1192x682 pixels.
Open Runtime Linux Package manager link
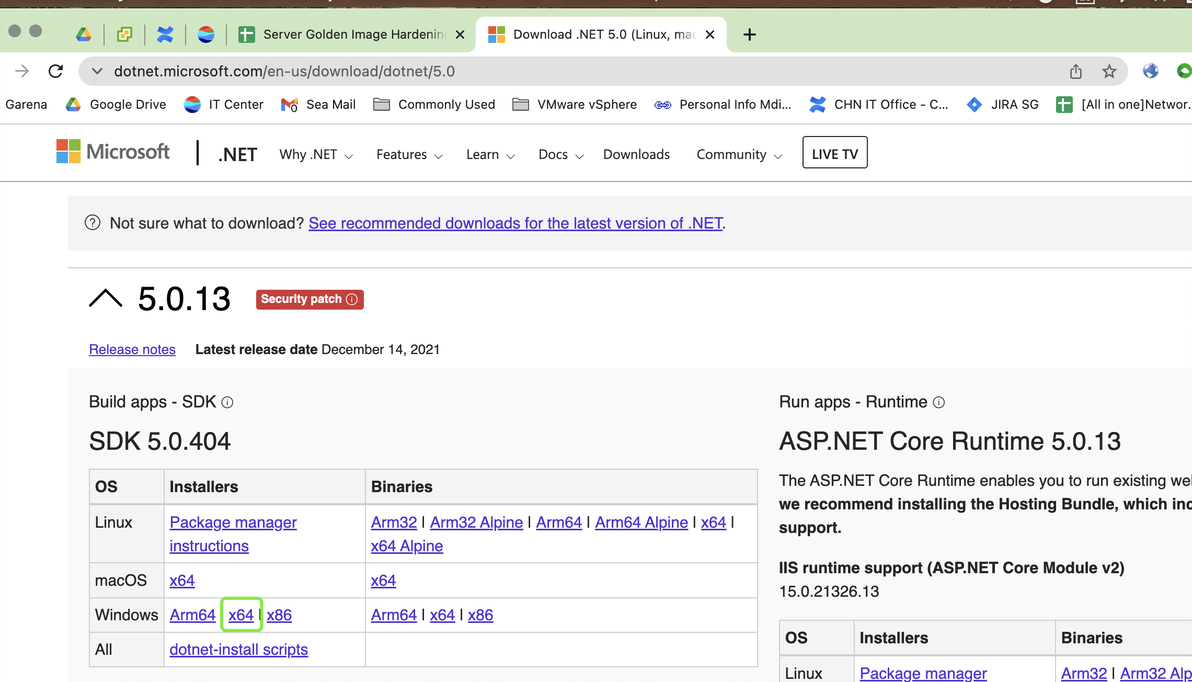tap(923, 673)
